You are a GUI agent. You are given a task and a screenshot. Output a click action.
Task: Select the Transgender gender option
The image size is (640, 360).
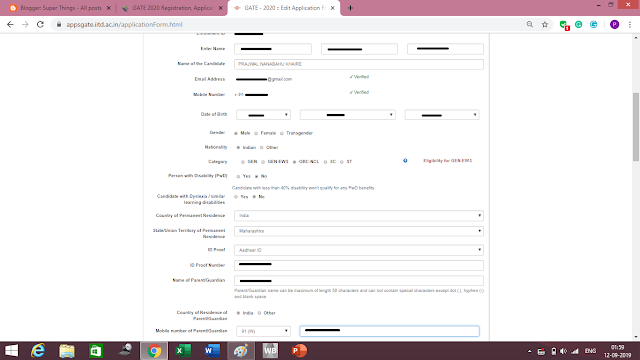pos(282,133)
